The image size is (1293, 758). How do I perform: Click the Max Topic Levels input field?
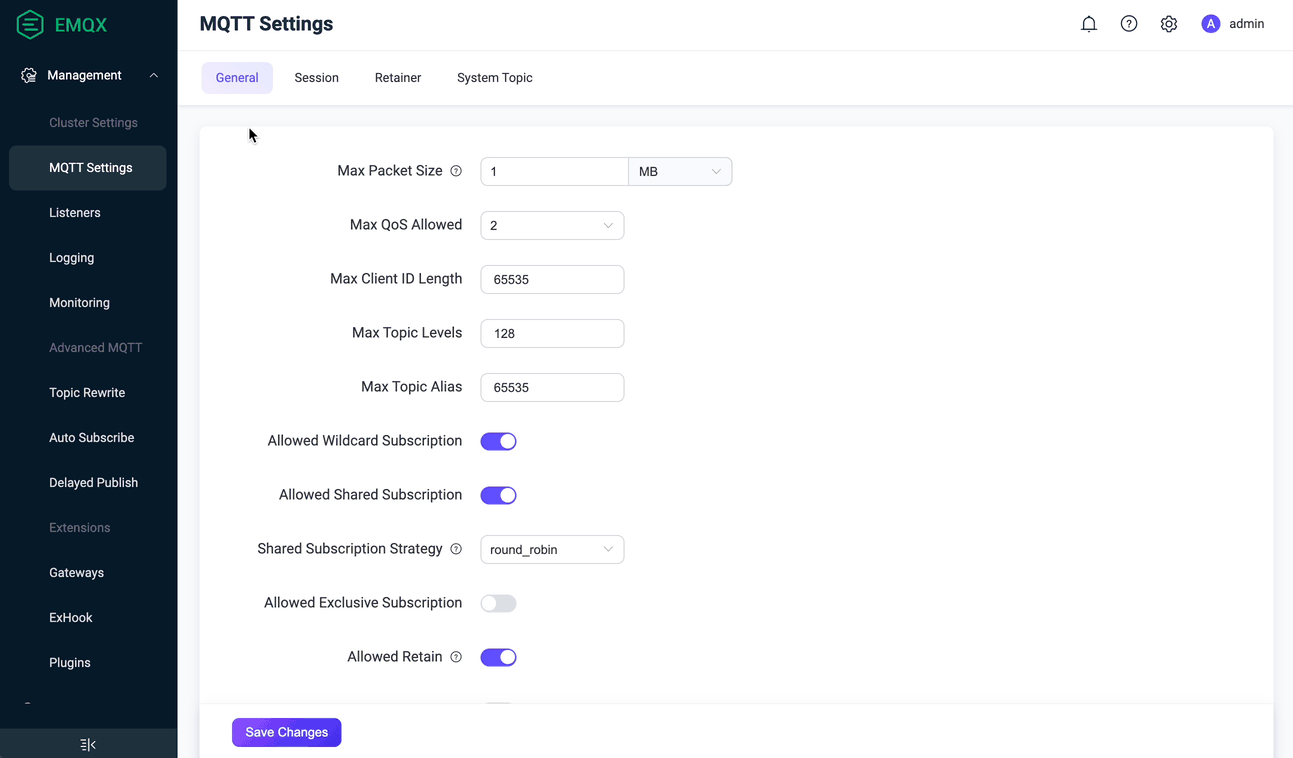[552, 333]
